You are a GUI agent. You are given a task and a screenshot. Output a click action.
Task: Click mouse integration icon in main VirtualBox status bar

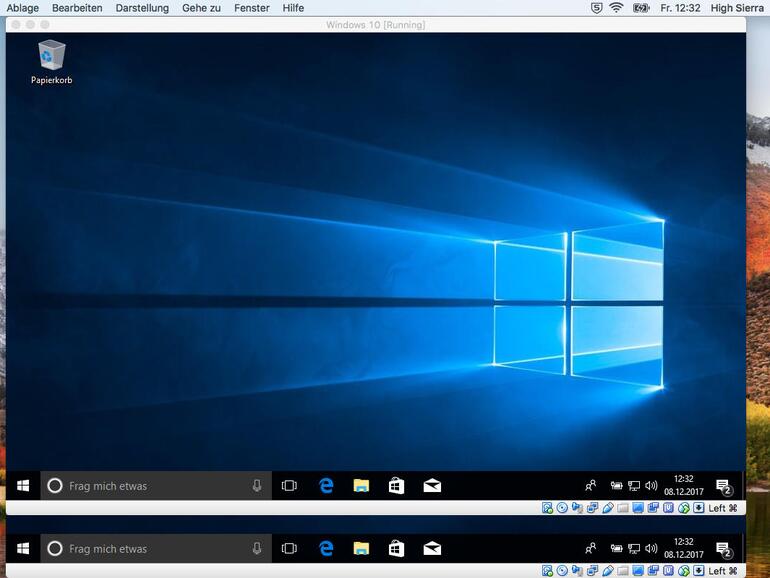(x=683, y=508)
